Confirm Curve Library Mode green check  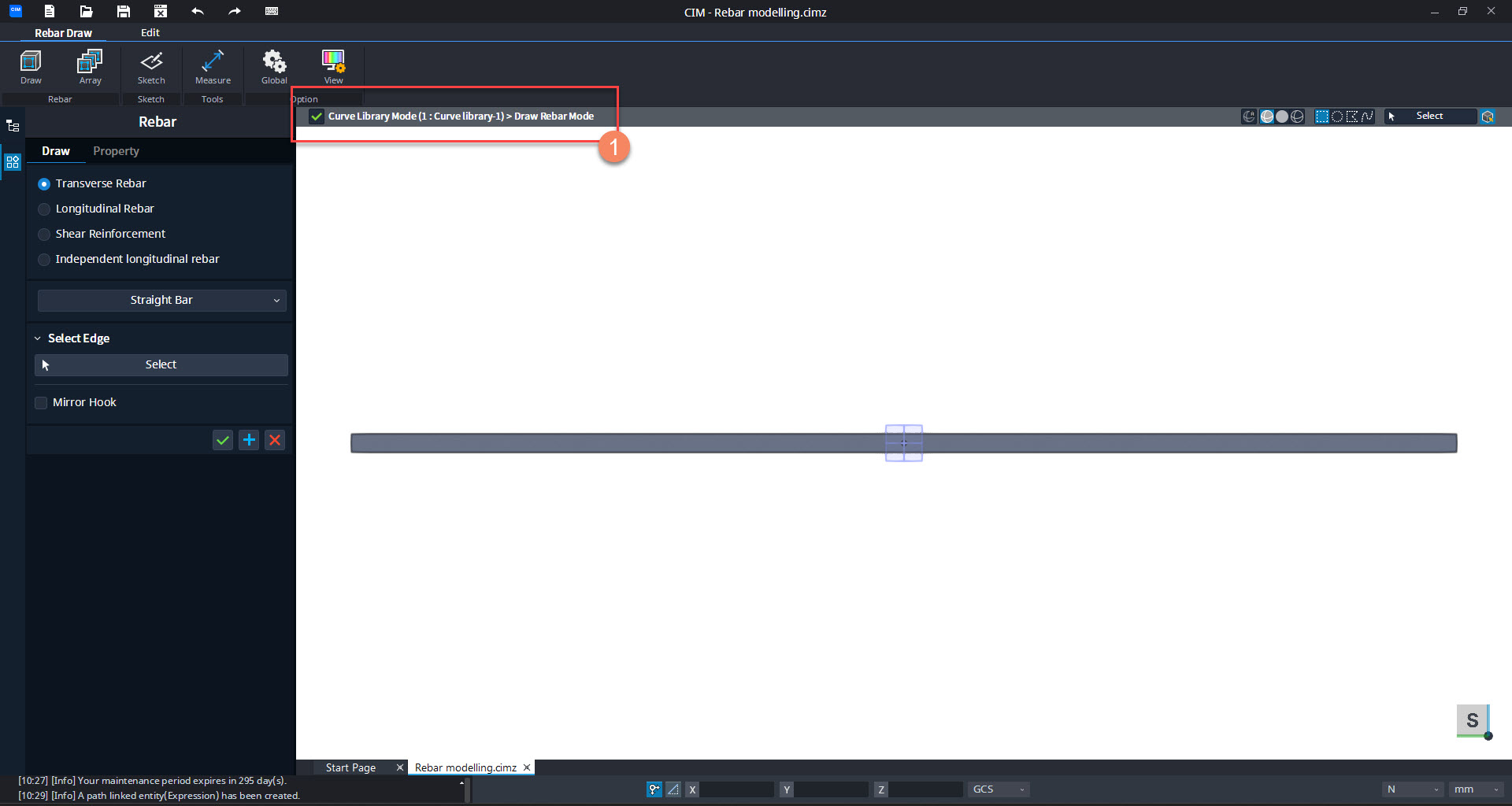tap(317, 116)
